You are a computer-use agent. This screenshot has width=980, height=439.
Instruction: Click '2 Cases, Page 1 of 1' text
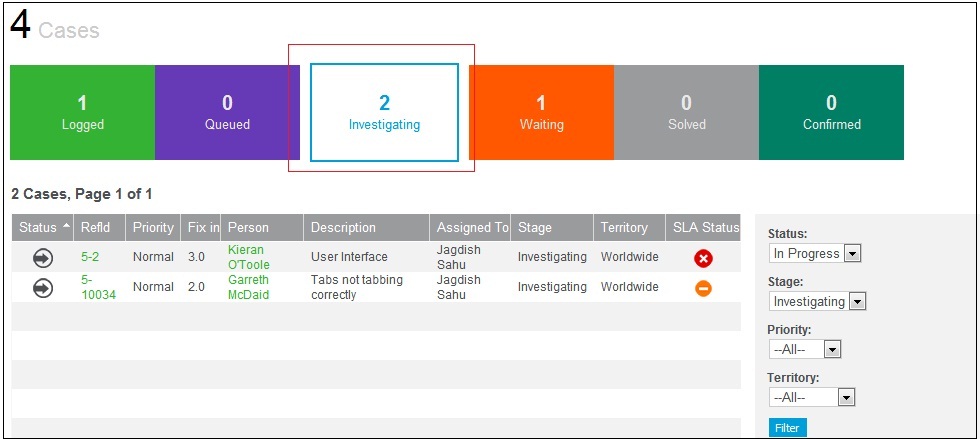click(82, 194)
